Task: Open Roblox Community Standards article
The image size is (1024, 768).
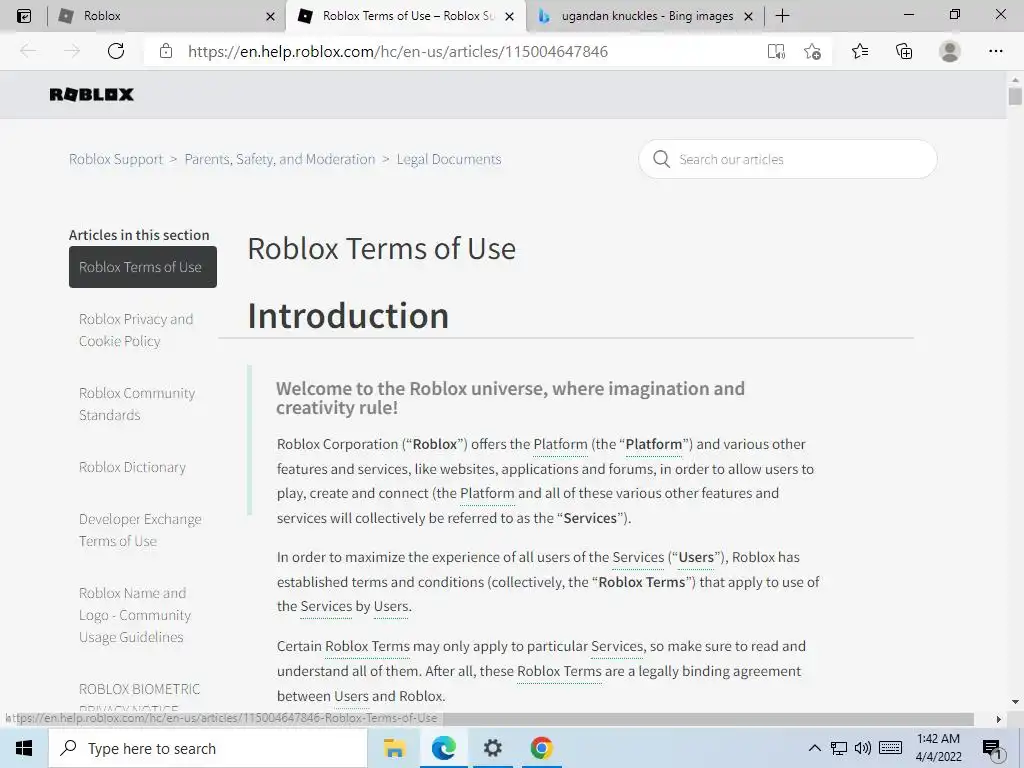Action: coord(137,404)
